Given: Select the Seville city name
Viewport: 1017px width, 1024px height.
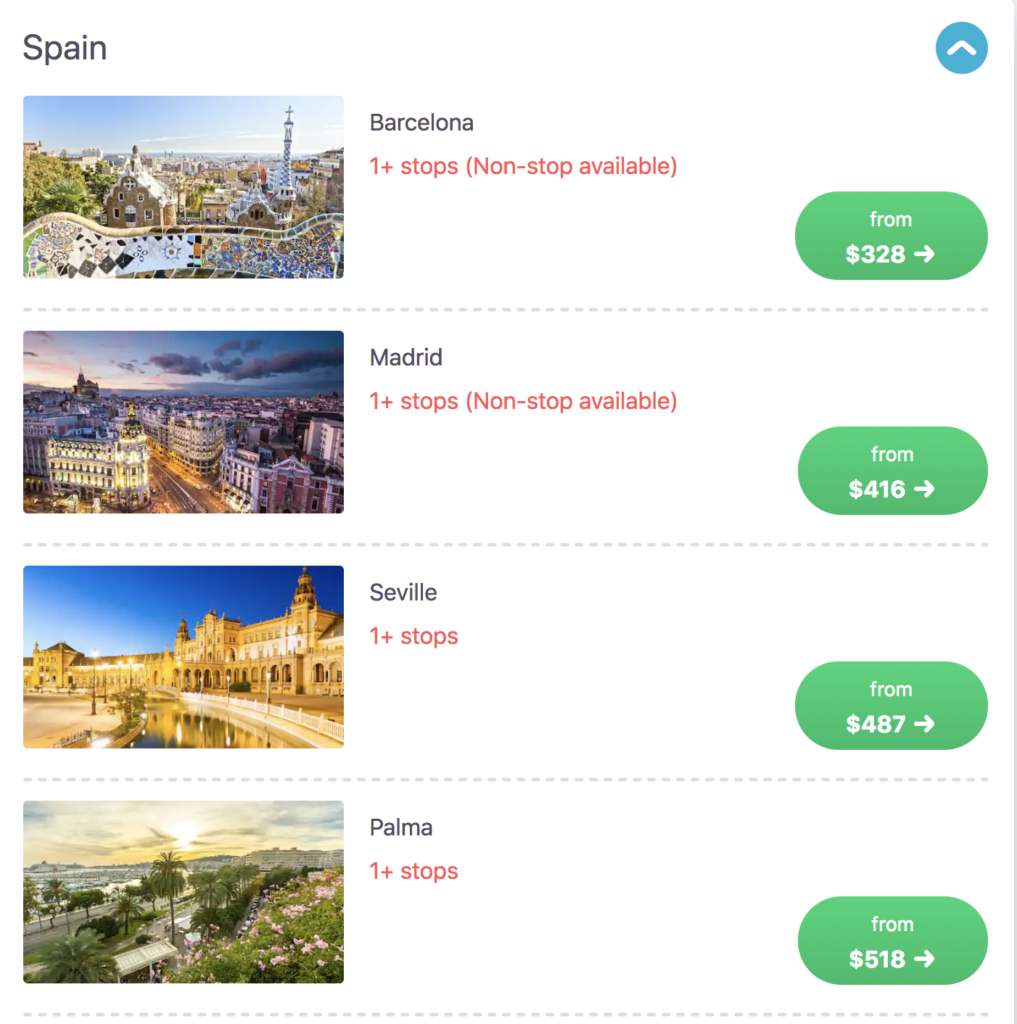Looking at the screenshot, I should 403,593.
